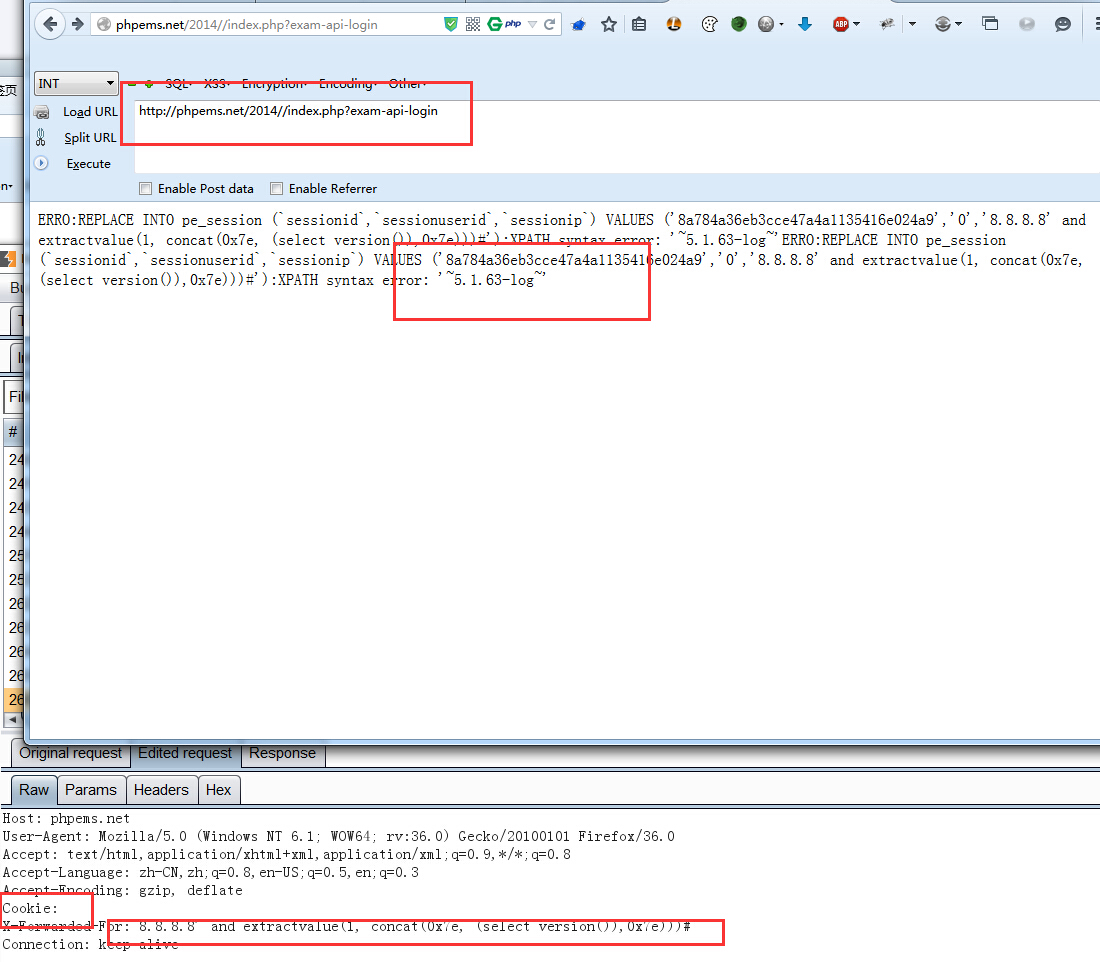Click the grey globe extension icon
The image size is (1100, 962).
(x=766, y=25)
